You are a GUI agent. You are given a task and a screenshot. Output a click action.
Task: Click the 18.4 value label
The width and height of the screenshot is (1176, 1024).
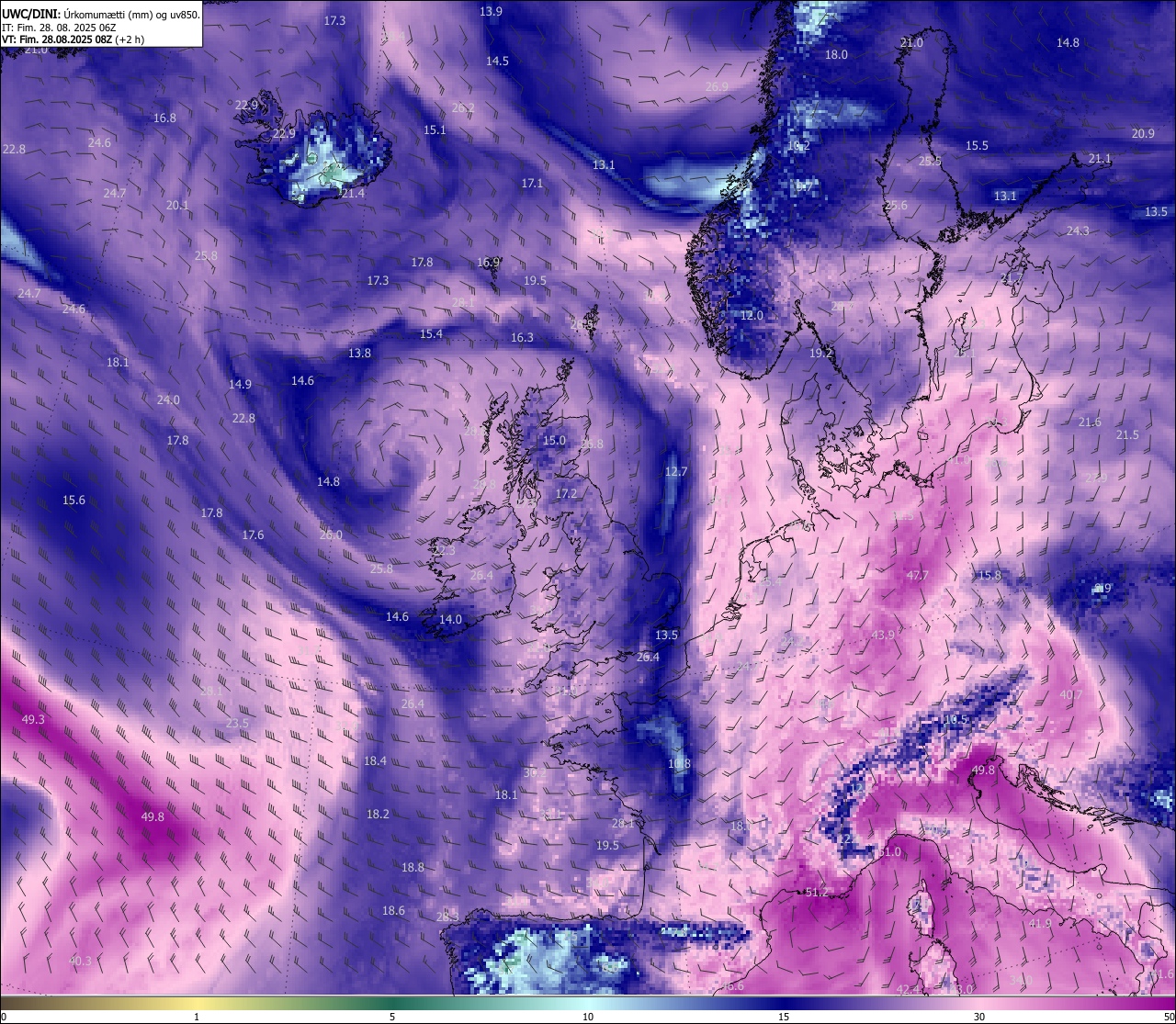tap(375, 760)
